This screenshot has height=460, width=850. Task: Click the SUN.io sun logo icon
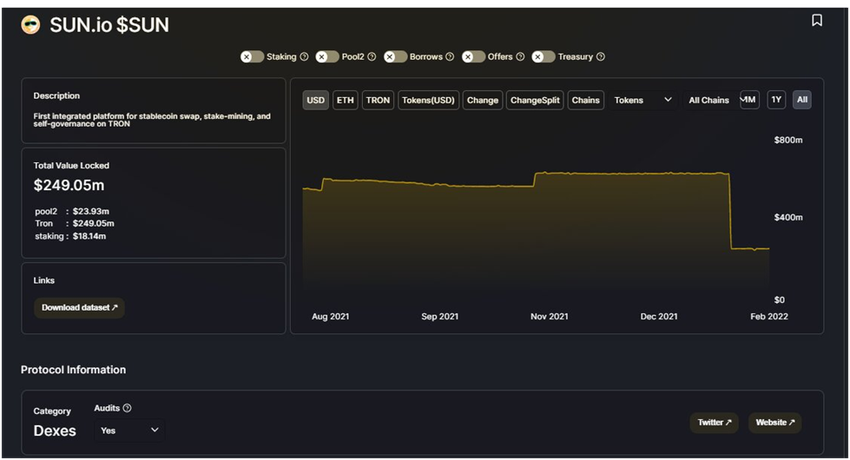tap(31, 25)
